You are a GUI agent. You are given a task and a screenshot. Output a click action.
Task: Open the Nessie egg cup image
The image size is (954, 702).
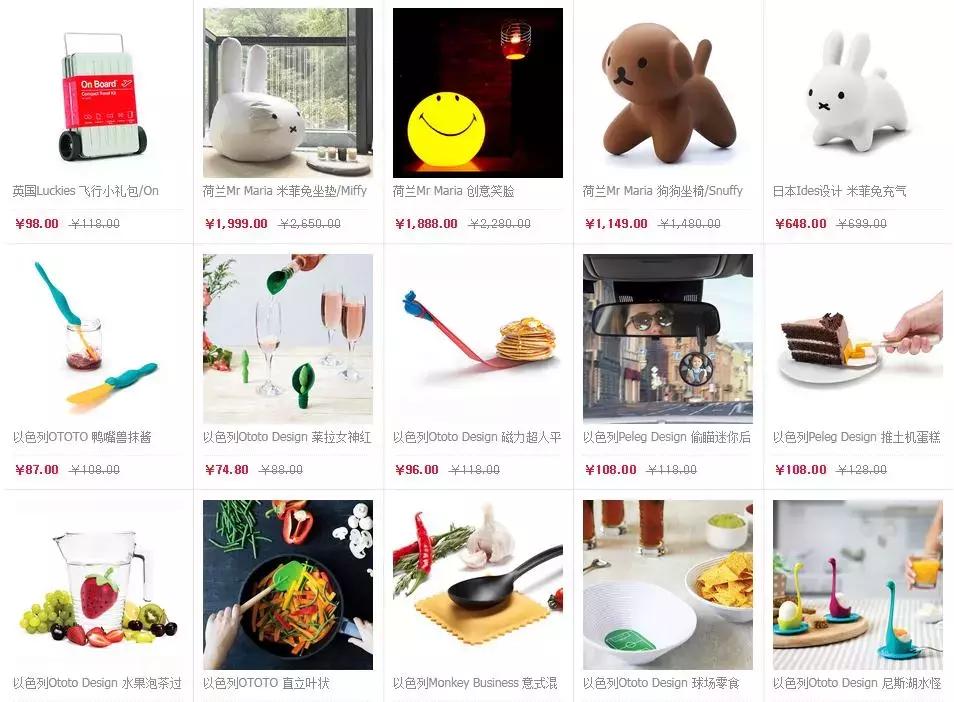click(x=857, y=585)
